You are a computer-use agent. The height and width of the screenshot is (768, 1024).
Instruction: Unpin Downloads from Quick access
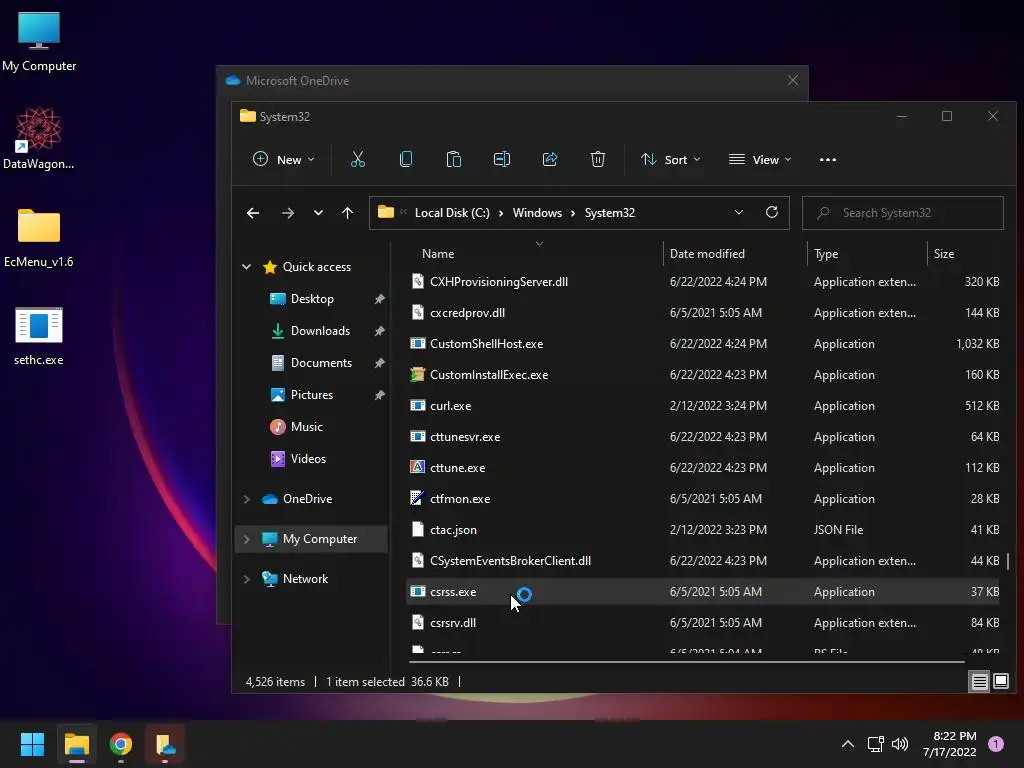379,331
